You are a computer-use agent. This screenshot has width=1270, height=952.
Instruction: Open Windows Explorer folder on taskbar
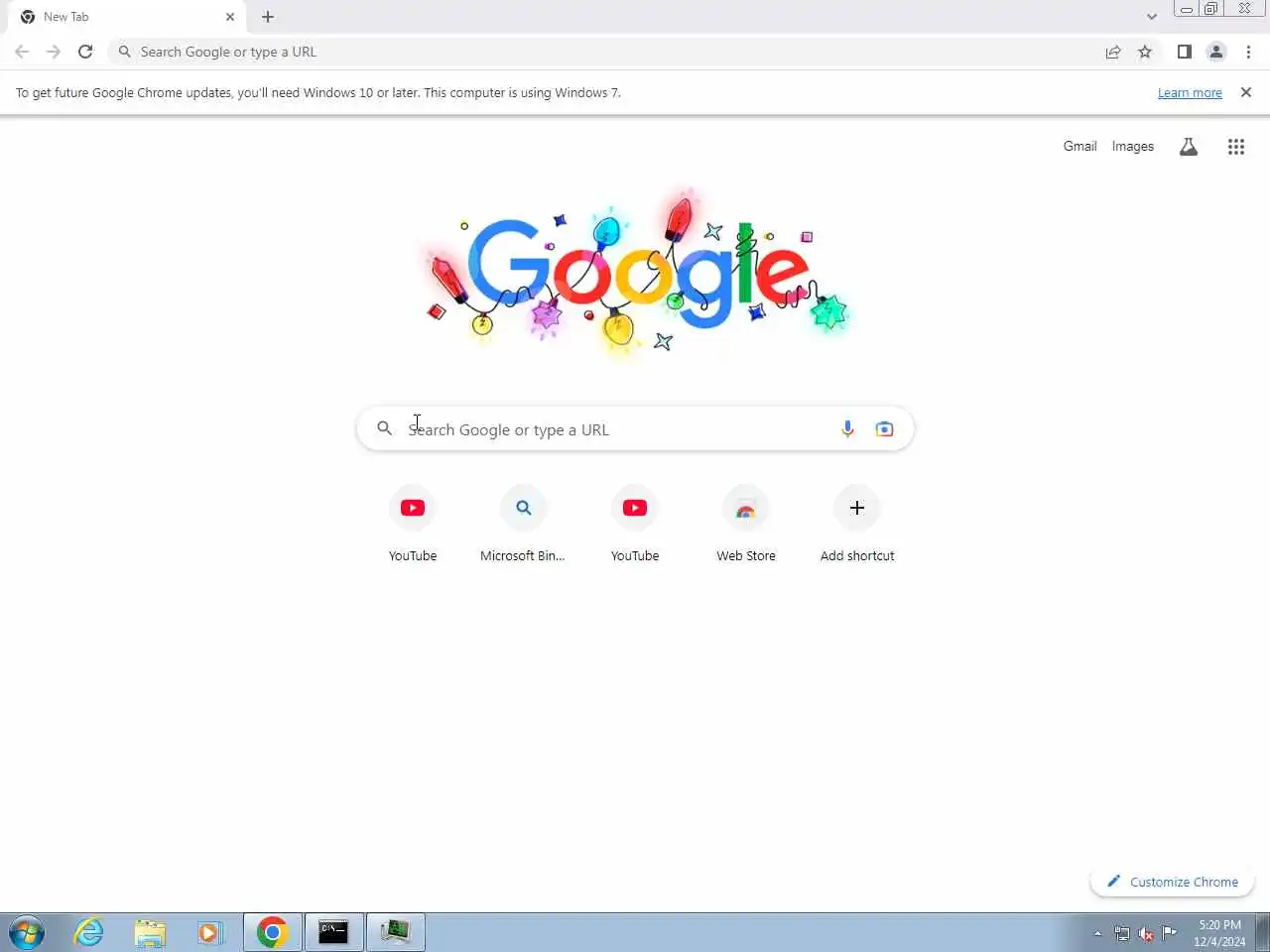pyautogui.click(x=150, y=932)
